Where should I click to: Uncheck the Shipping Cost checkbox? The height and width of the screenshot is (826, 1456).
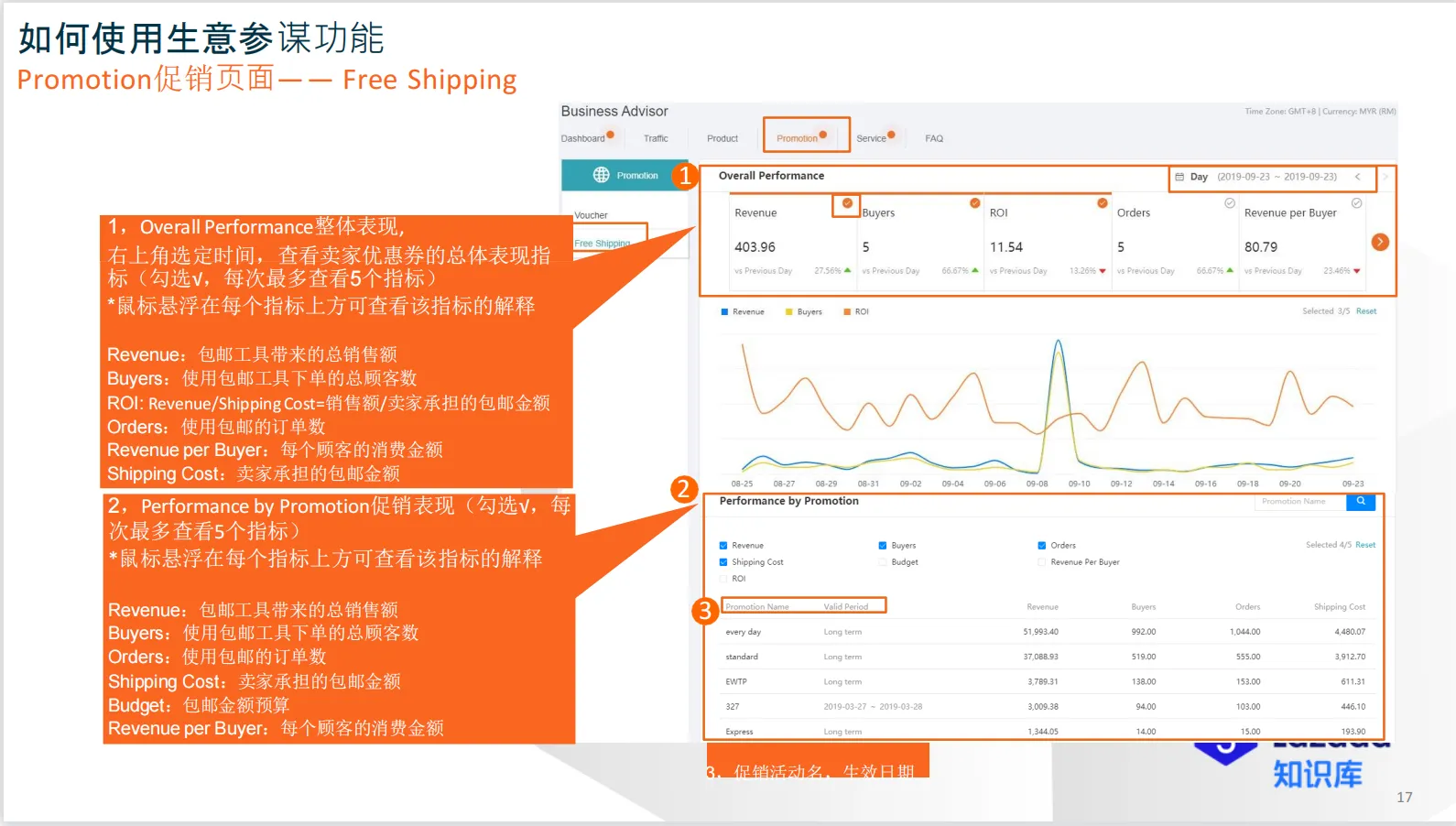point(723,562)
